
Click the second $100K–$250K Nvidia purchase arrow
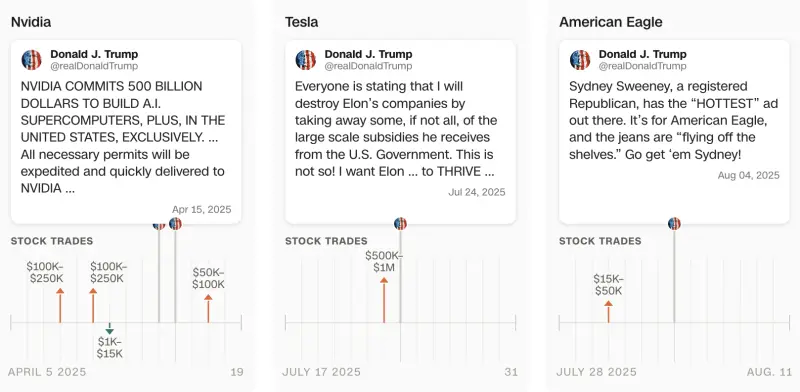(x=93, y=305)
